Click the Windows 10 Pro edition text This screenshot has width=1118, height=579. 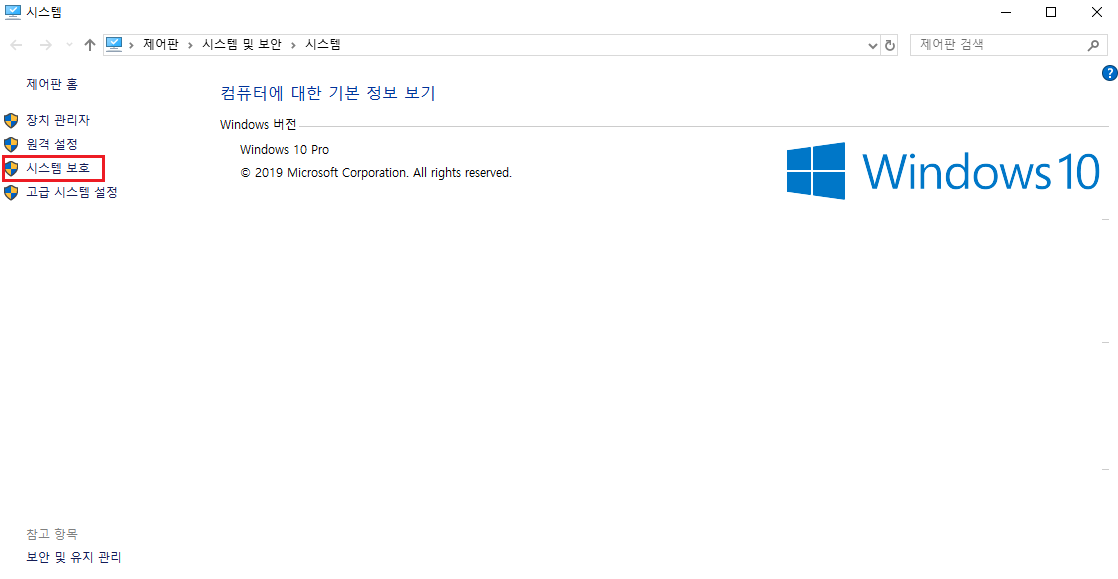coord(284,149)
